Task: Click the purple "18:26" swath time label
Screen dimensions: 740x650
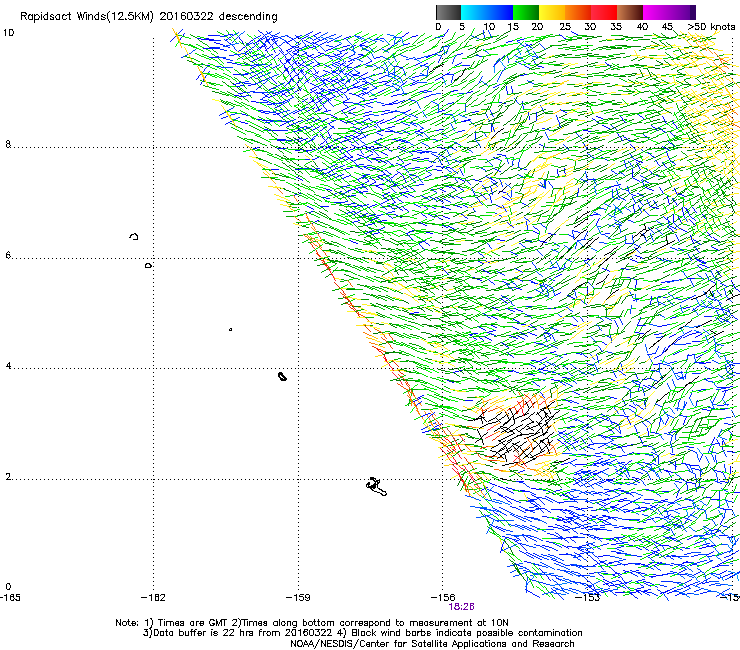Action: pos(461,607)
